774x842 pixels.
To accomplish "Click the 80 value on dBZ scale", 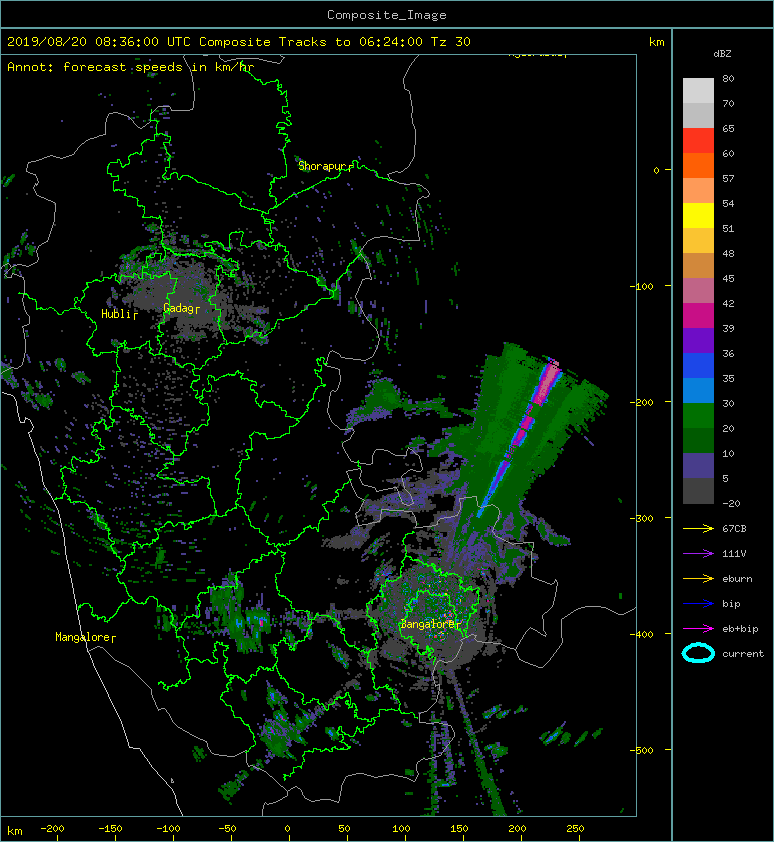I will point(728,78).
